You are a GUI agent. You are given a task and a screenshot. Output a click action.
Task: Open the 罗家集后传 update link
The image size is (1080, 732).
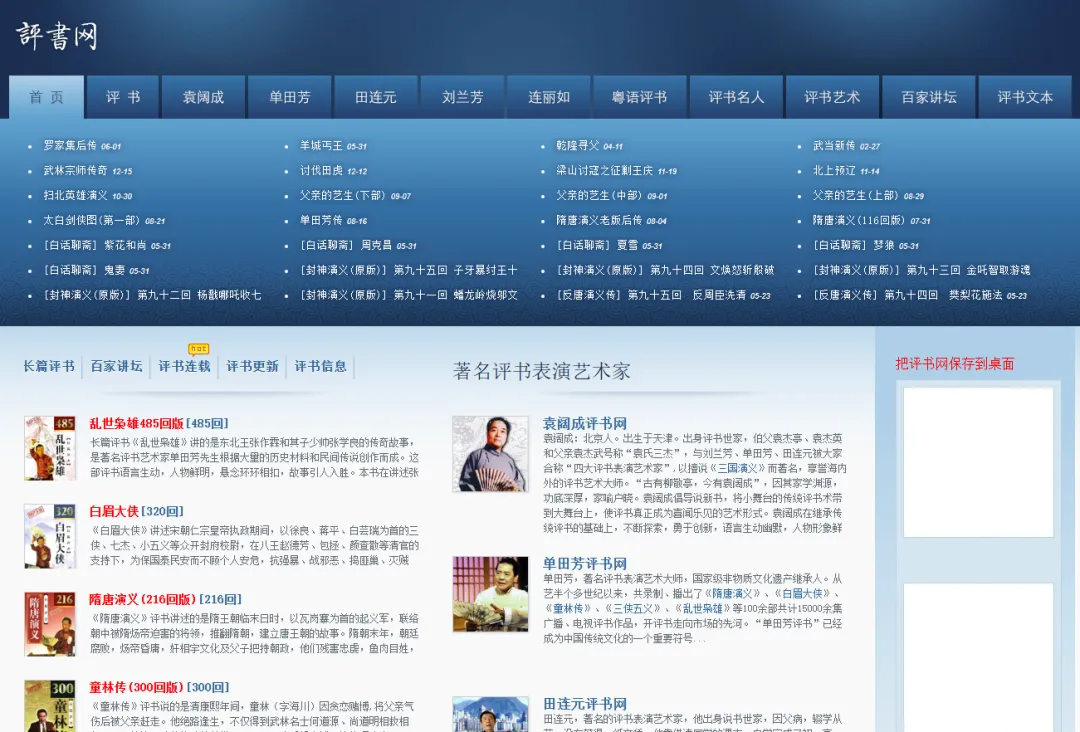coord(70,145)
